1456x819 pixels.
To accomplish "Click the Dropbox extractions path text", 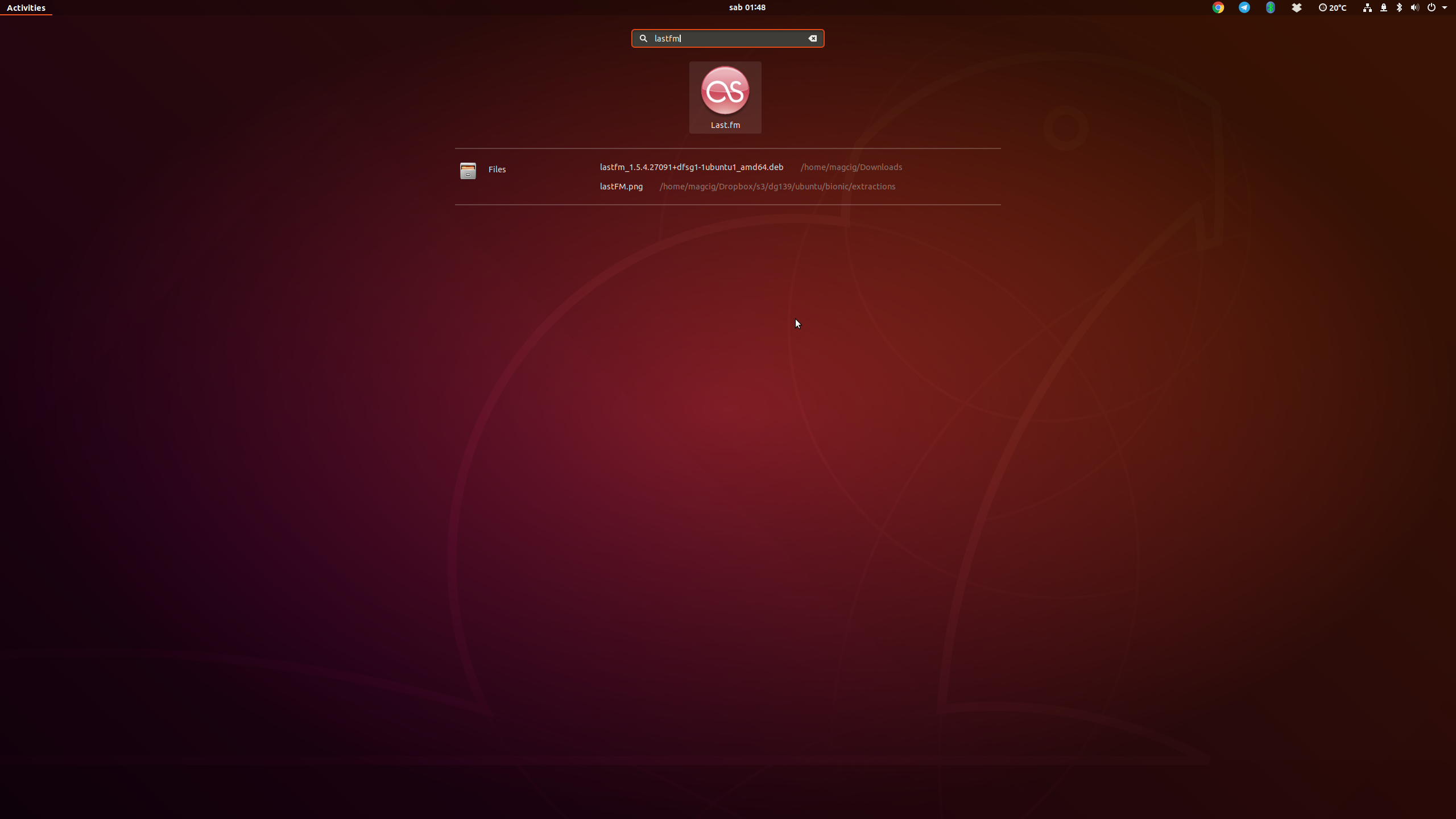I will coord(777,187).
